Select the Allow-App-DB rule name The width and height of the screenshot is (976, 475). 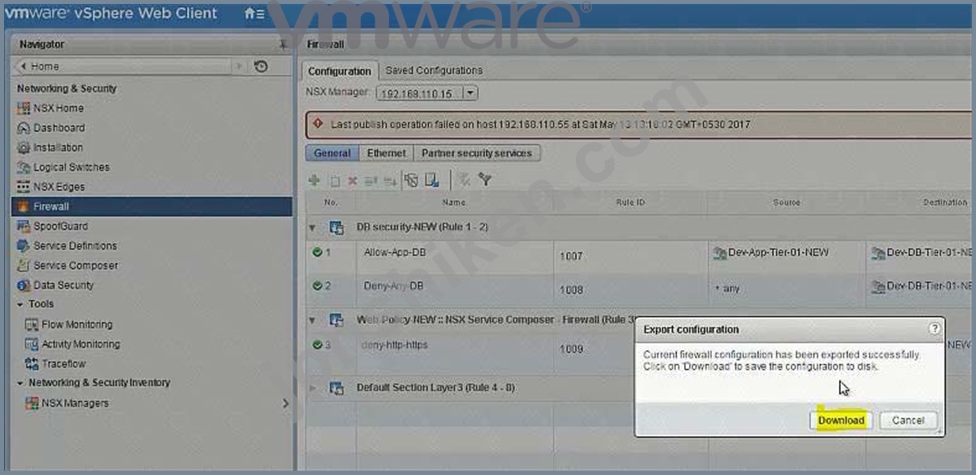coord(395,252)
